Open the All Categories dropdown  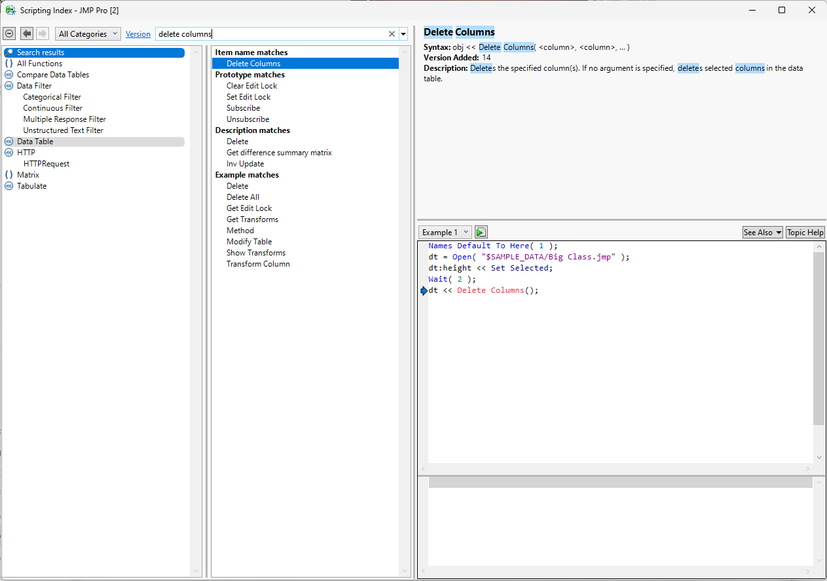(x=88, y=34)
